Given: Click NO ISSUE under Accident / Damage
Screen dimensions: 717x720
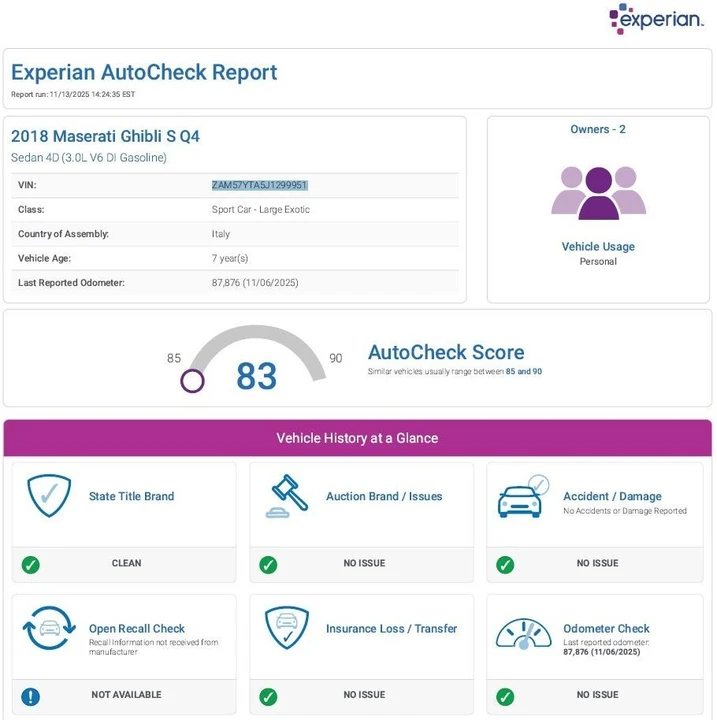Looking at the screenshot, I should click(598, 563).
